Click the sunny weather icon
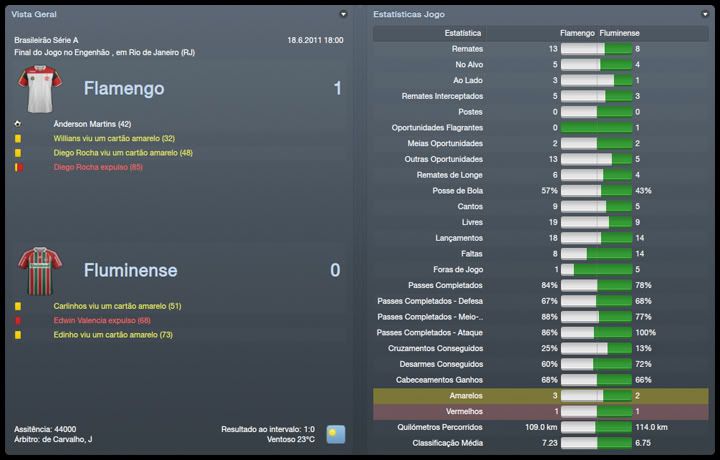720x460 pixels. (335, 434)
